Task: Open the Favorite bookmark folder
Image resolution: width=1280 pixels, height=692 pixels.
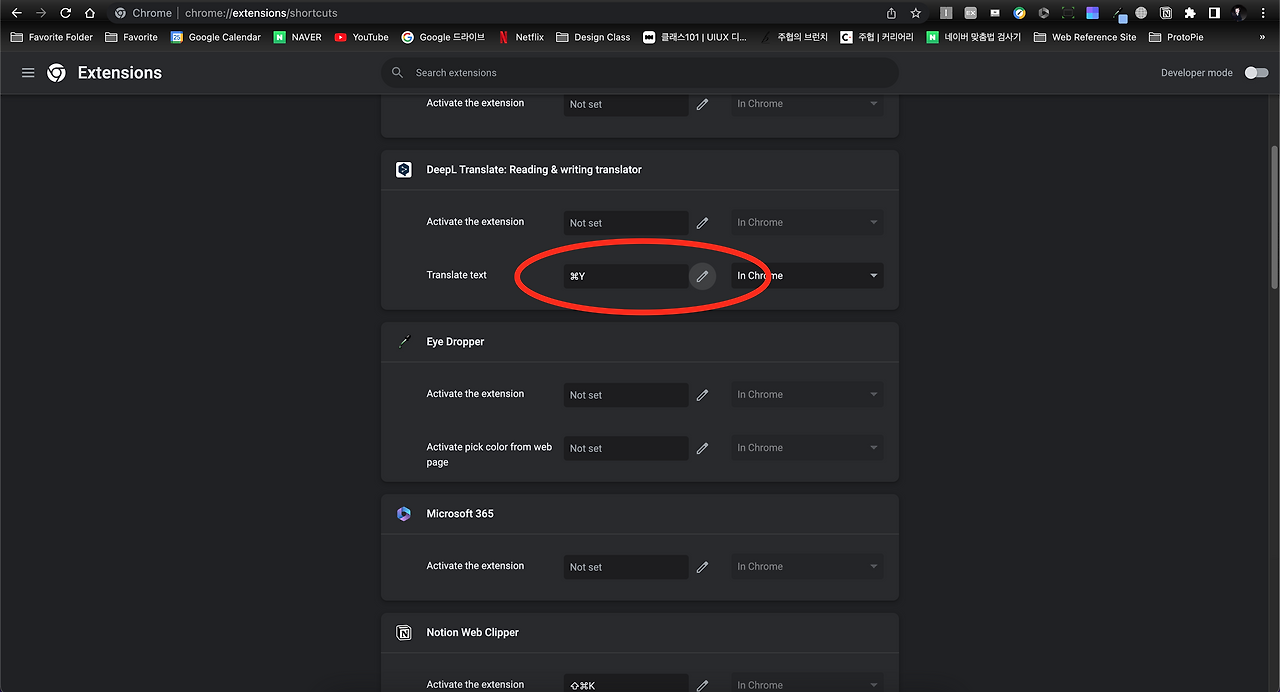Action: pos(131,37)
